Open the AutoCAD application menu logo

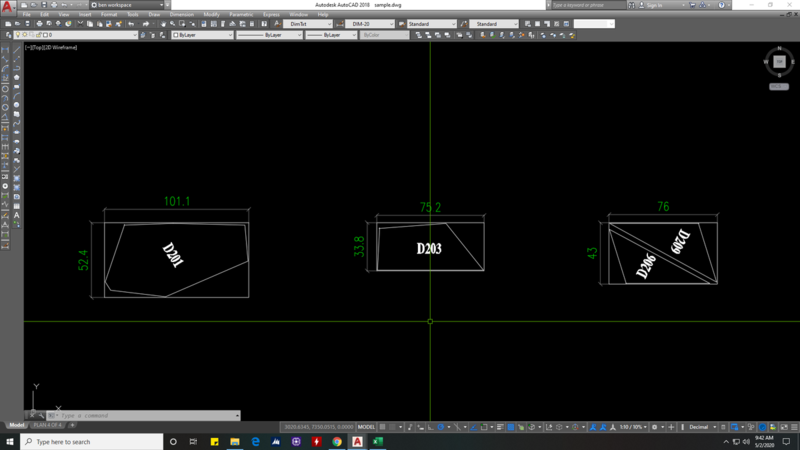tap(7, 6)
